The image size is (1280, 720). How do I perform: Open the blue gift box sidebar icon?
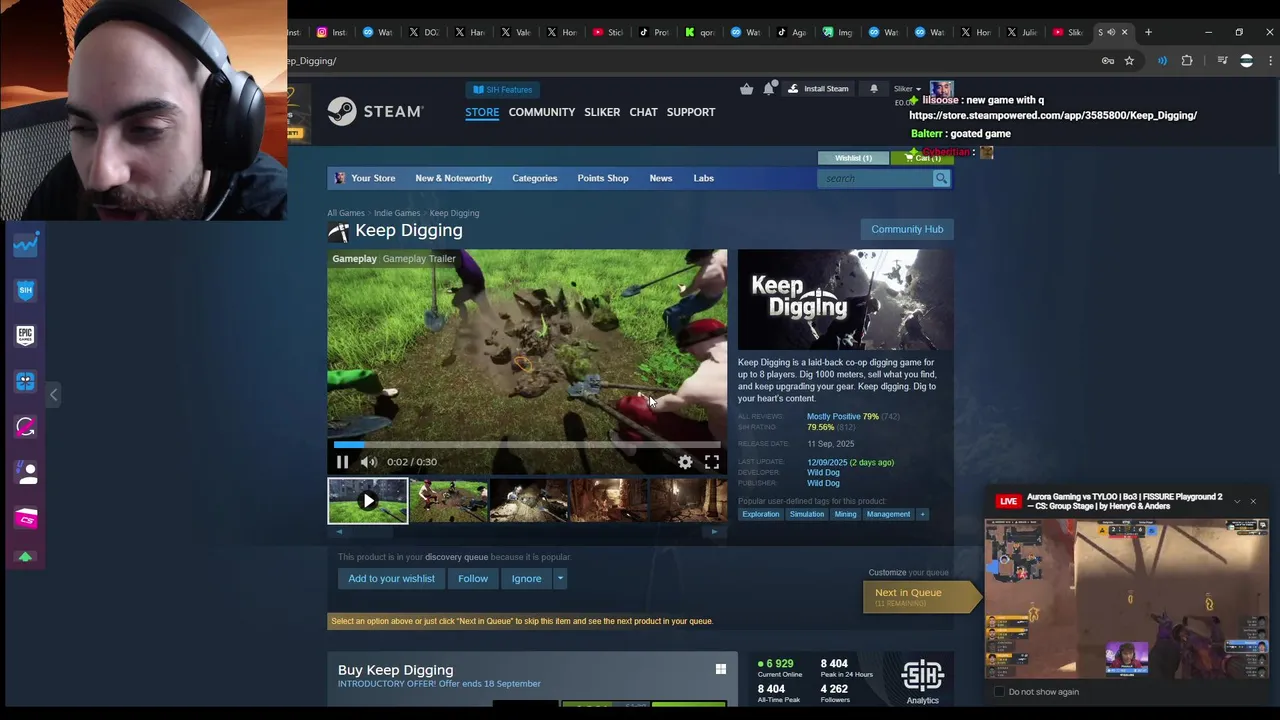[26, 381]
